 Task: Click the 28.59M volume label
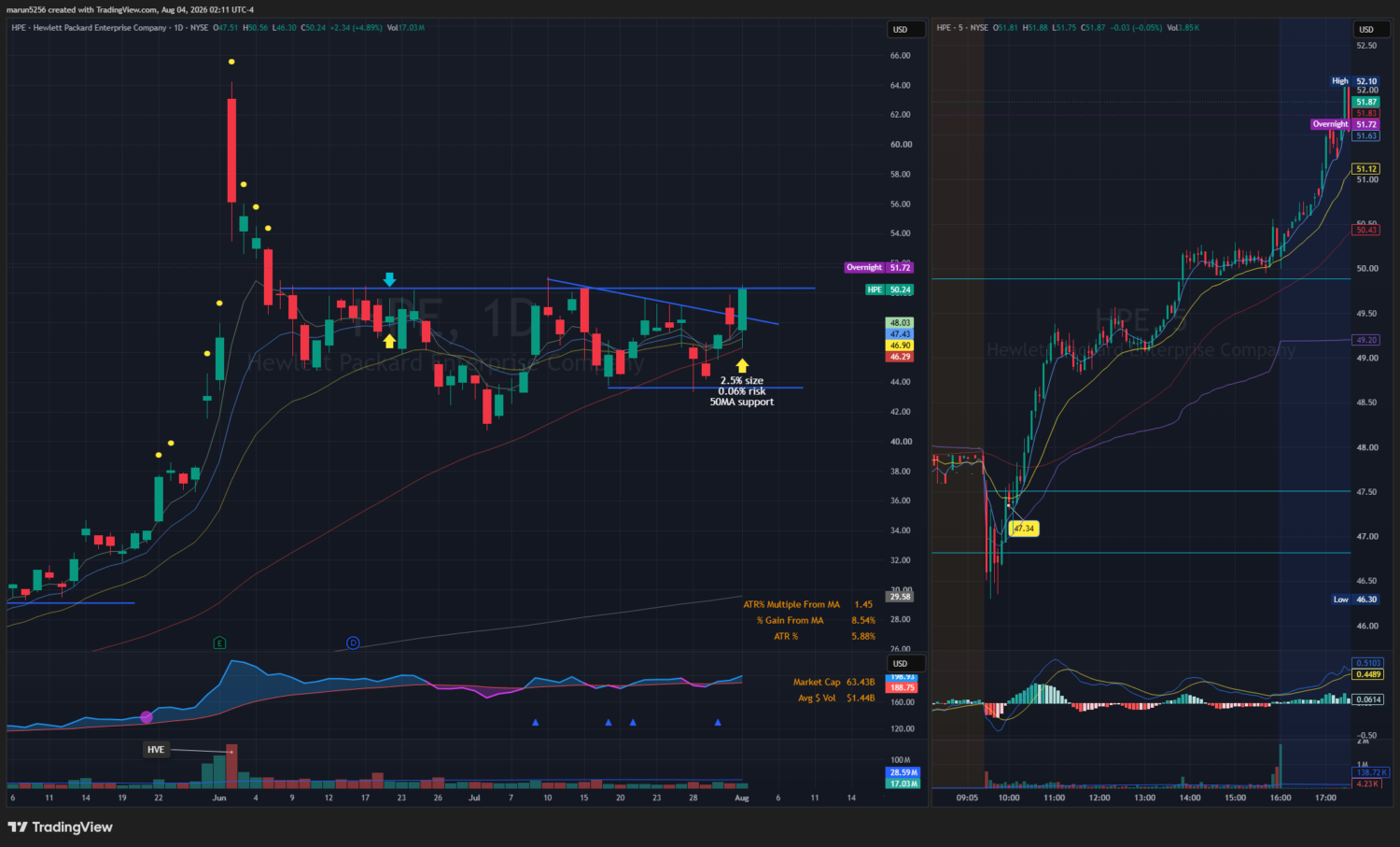point(903,773)
